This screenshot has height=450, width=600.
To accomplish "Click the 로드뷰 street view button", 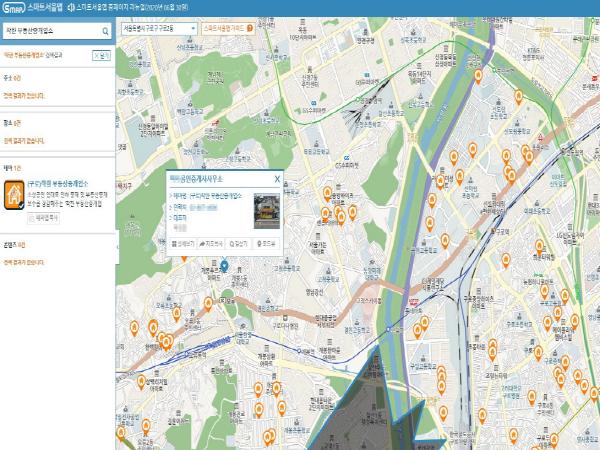I will [x=267, y=243].
